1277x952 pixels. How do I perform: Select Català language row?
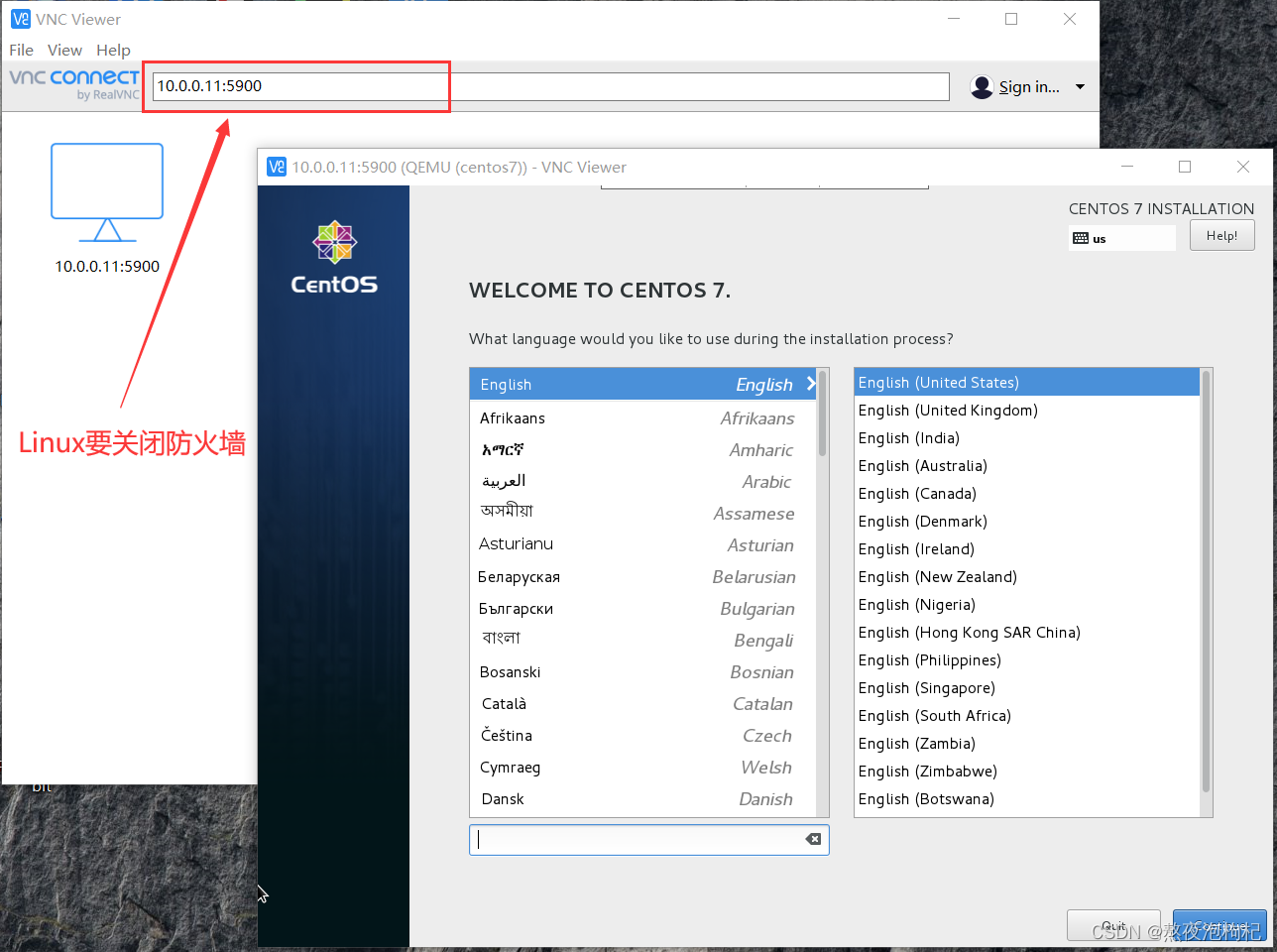point(642,704)
